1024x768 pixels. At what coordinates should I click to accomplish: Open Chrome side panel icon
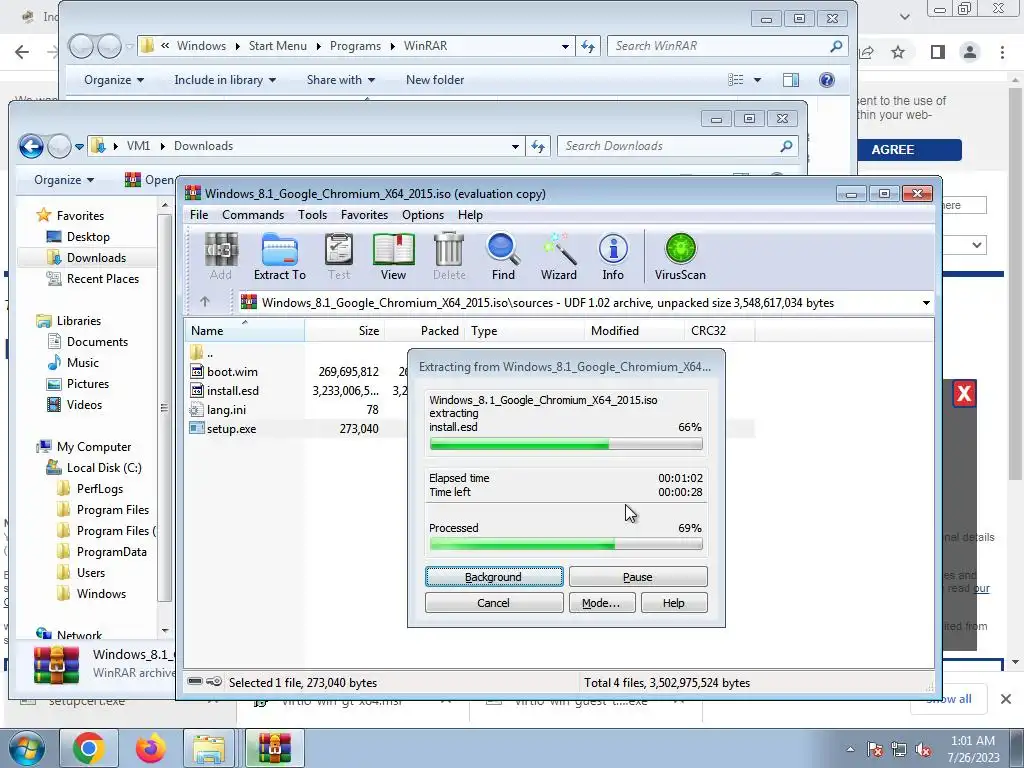(x=938, y=52)
